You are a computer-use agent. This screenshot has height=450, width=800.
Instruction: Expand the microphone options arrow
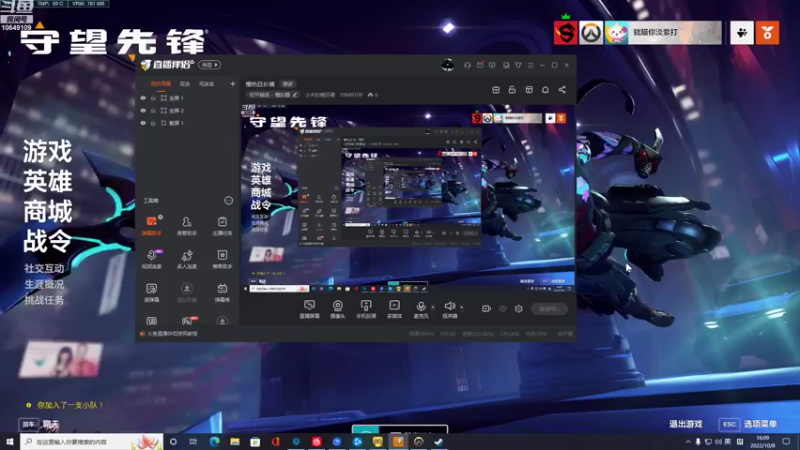[433, 307]
